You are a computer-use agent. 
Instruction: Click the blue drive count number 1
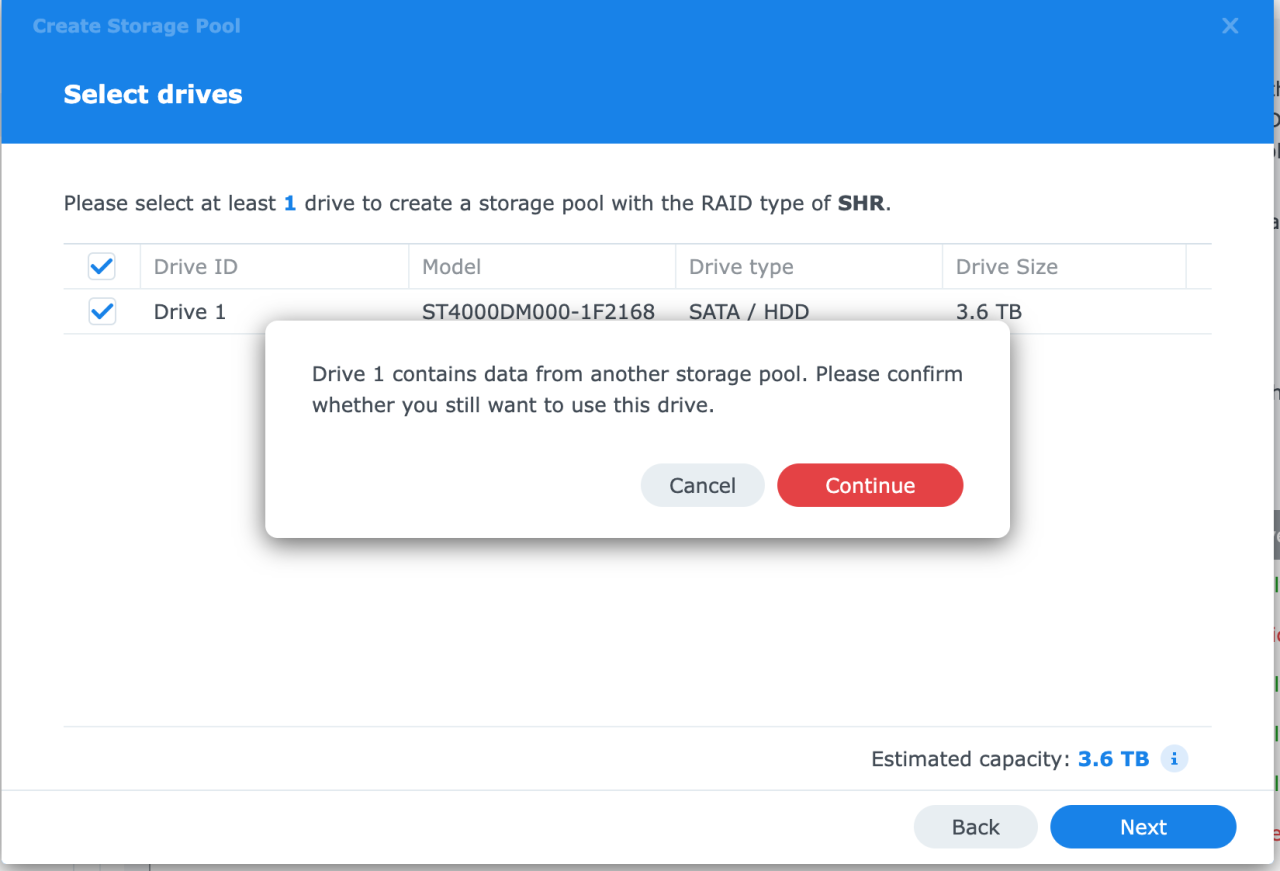coord(289,203)
